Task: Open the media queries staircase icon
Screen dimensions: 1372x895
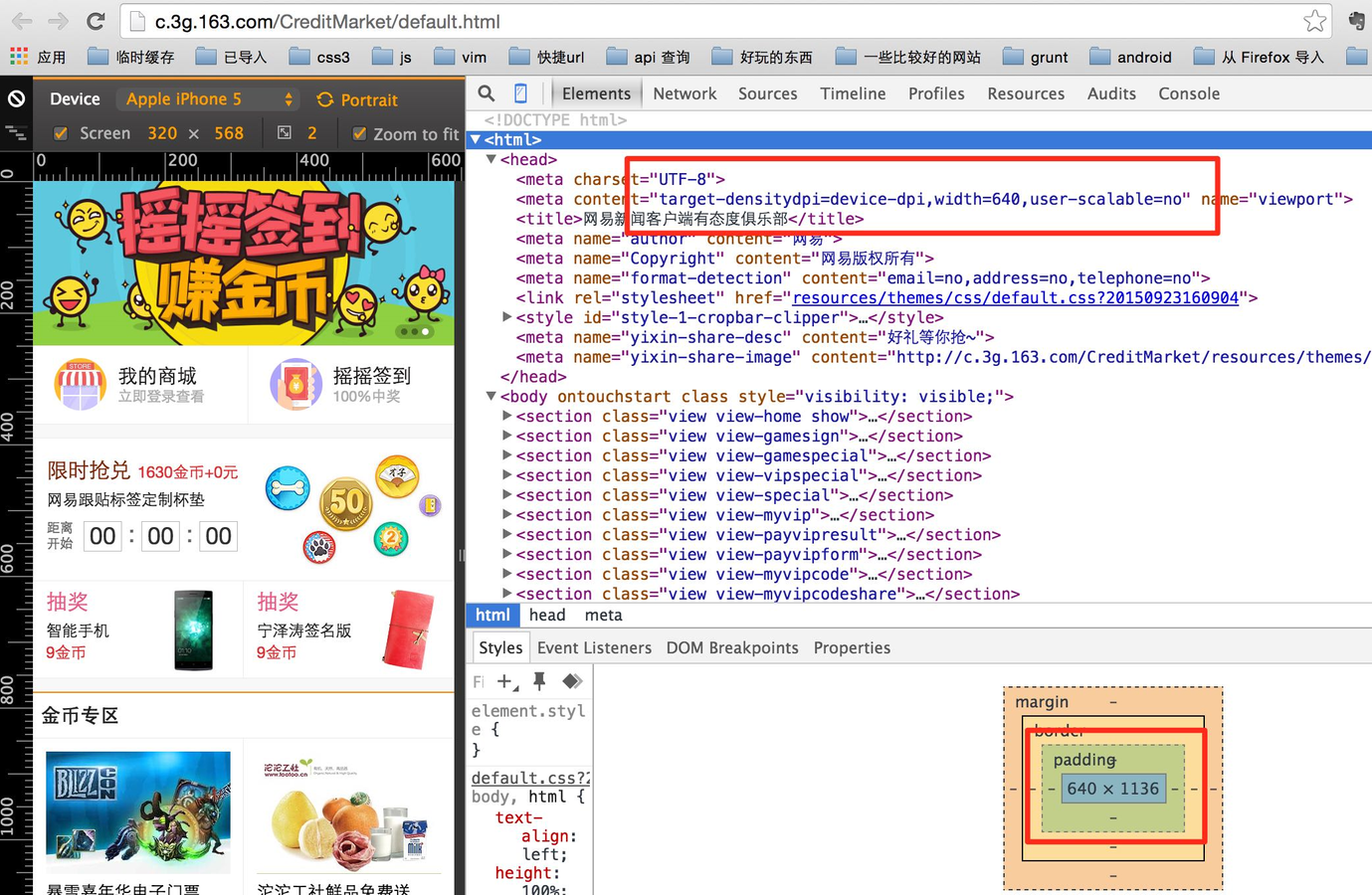Action: click(15, 132)
